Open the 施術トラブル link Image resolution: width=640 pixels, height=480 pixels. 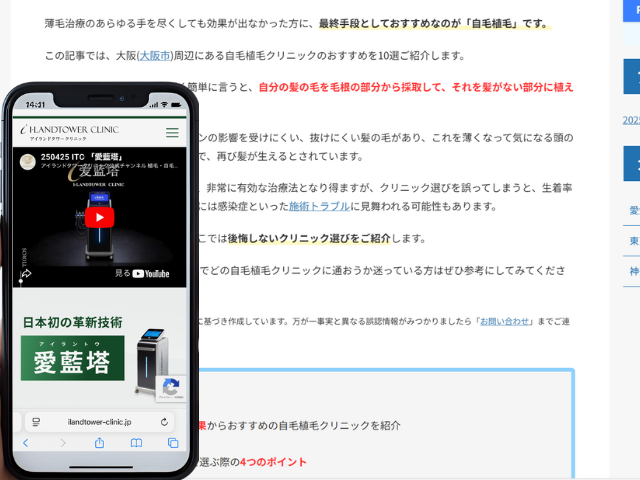point(319,206)
